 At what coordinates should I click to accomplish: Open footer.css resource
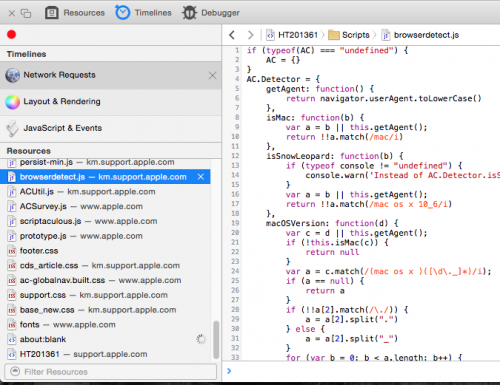click(105, 251)
